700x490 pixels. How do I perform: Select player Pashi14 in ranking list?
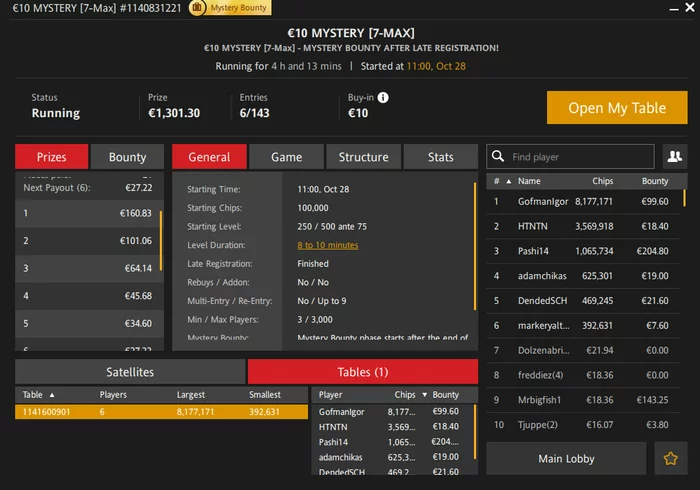pyautogui.click(x=583, y=251)
